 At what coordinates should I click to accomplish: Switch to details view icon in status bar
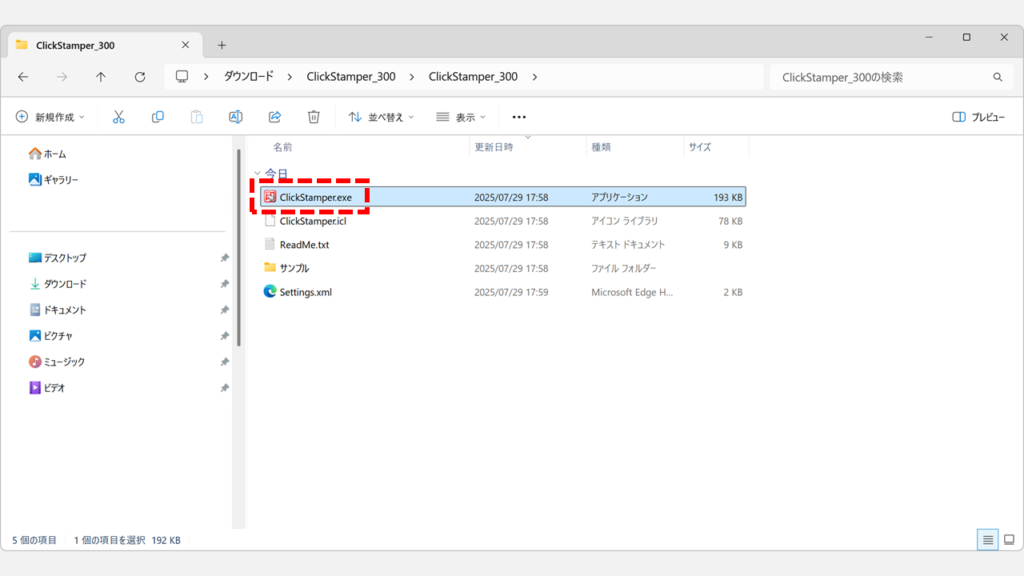pos(987,540)
